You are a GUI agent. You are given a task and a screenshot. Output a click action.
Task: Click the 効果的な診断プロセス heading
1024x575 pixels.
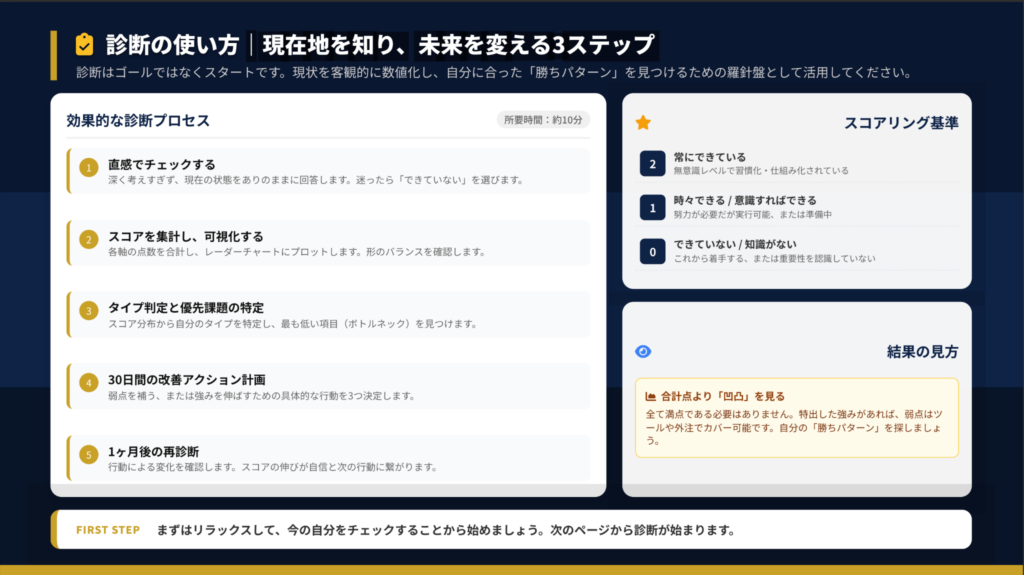(138, 121)
